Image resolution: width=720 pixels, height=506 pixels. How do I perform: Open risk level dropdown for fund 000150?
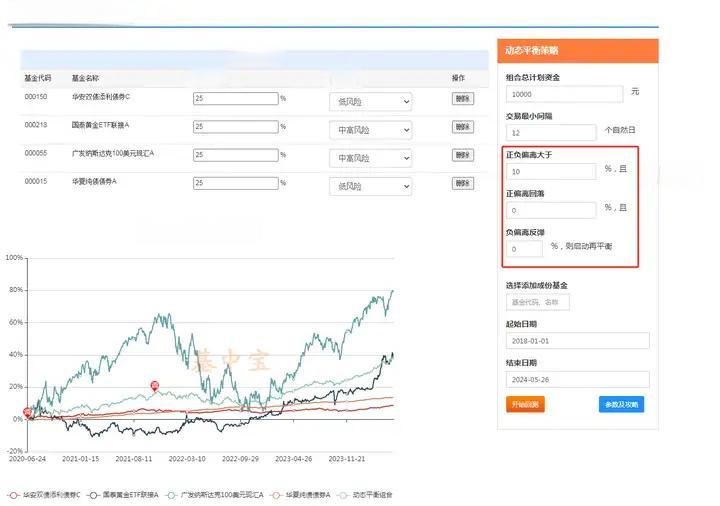370,102
